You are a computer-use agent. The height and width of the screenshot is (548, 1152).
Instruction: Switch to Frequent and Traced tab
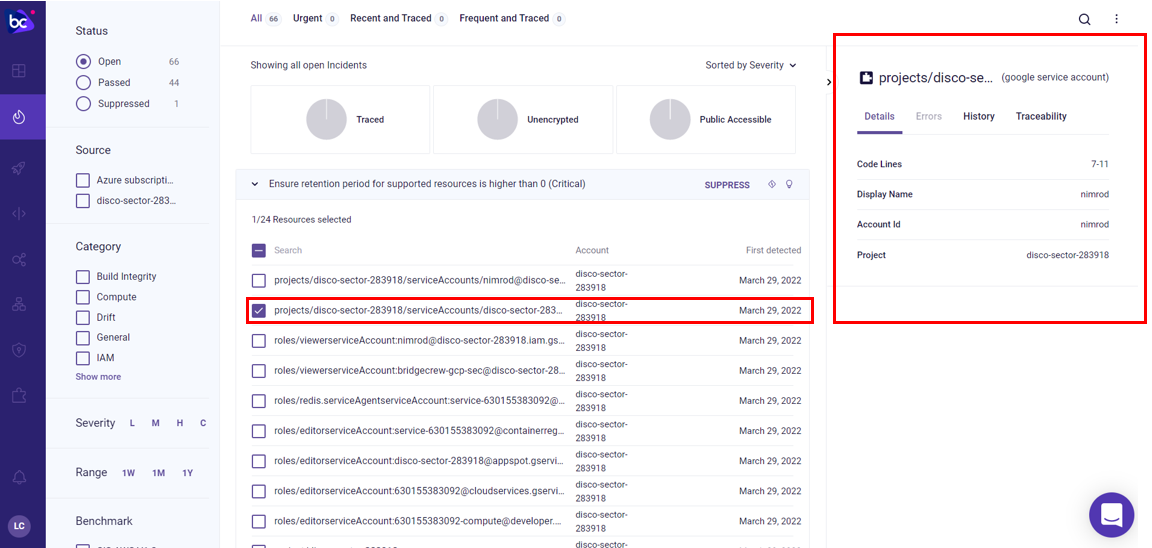click(x=512, y=18)
